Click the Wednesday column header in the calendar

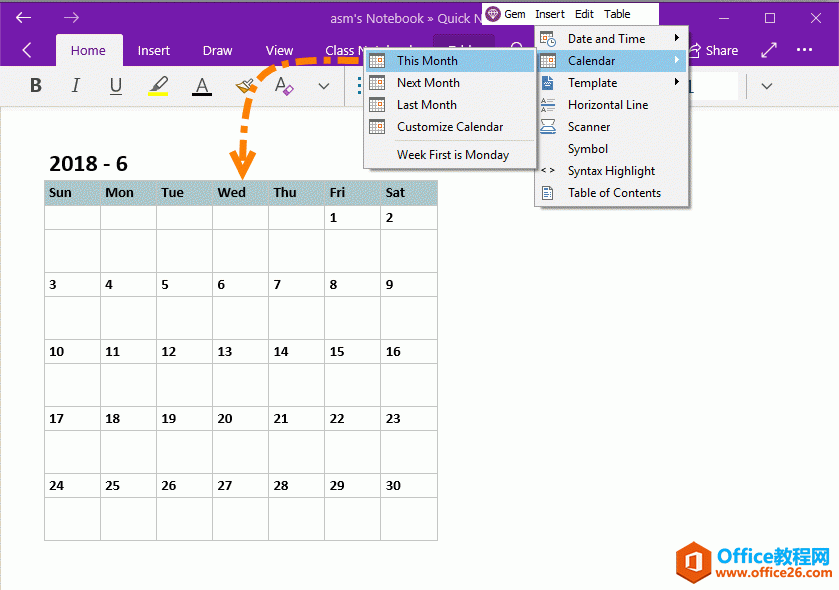(231, 193)
